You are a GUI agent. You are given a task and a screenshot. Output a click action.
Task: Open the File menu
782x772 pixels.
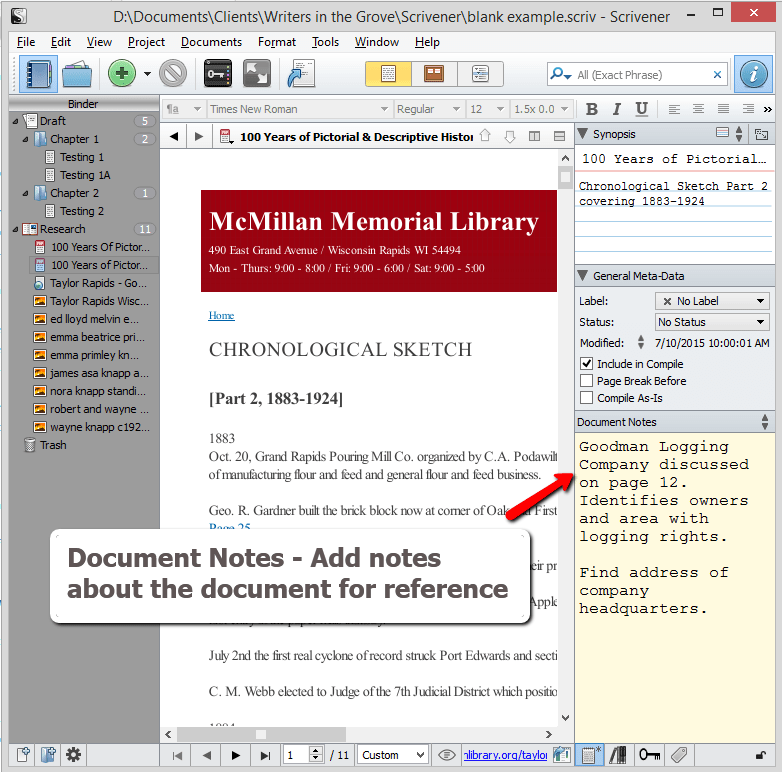click(25, 42)
